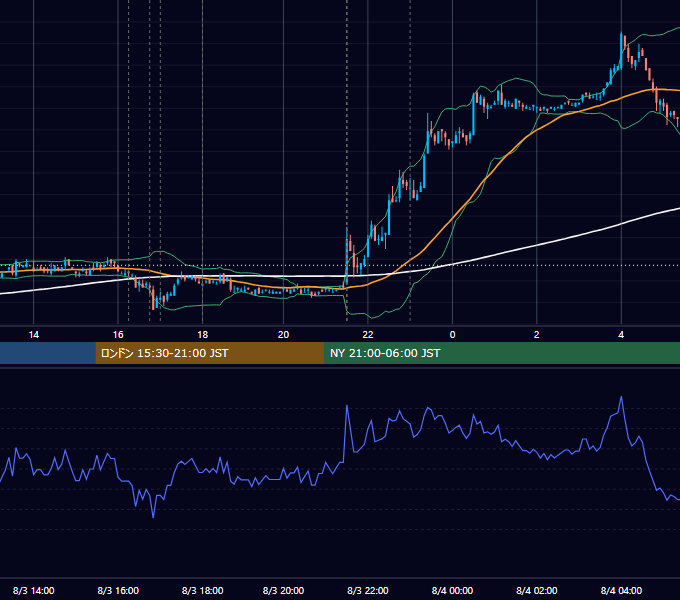Click the 8/4 00:00 indicator axis label

(452, 590)
